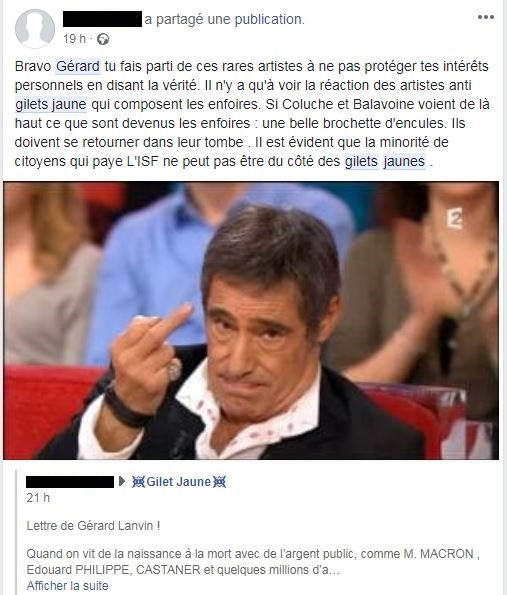Open the shared photo of the man
The image size is (507, 595).
click(251, 321)
